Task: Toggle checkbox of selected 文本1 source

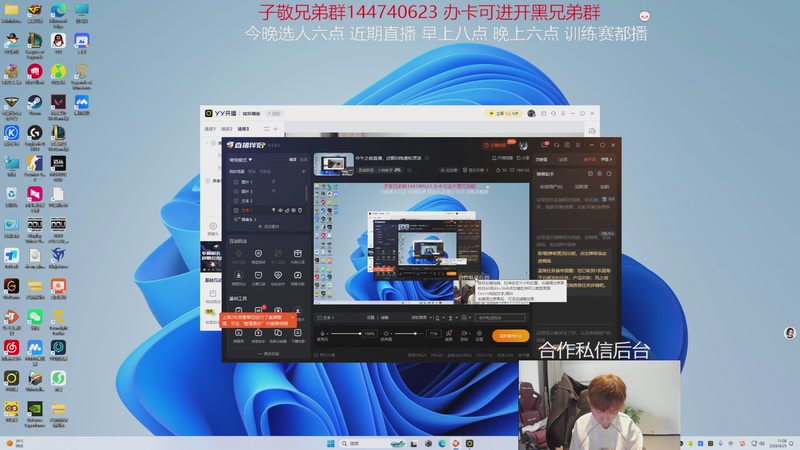Action: (236, 210)
